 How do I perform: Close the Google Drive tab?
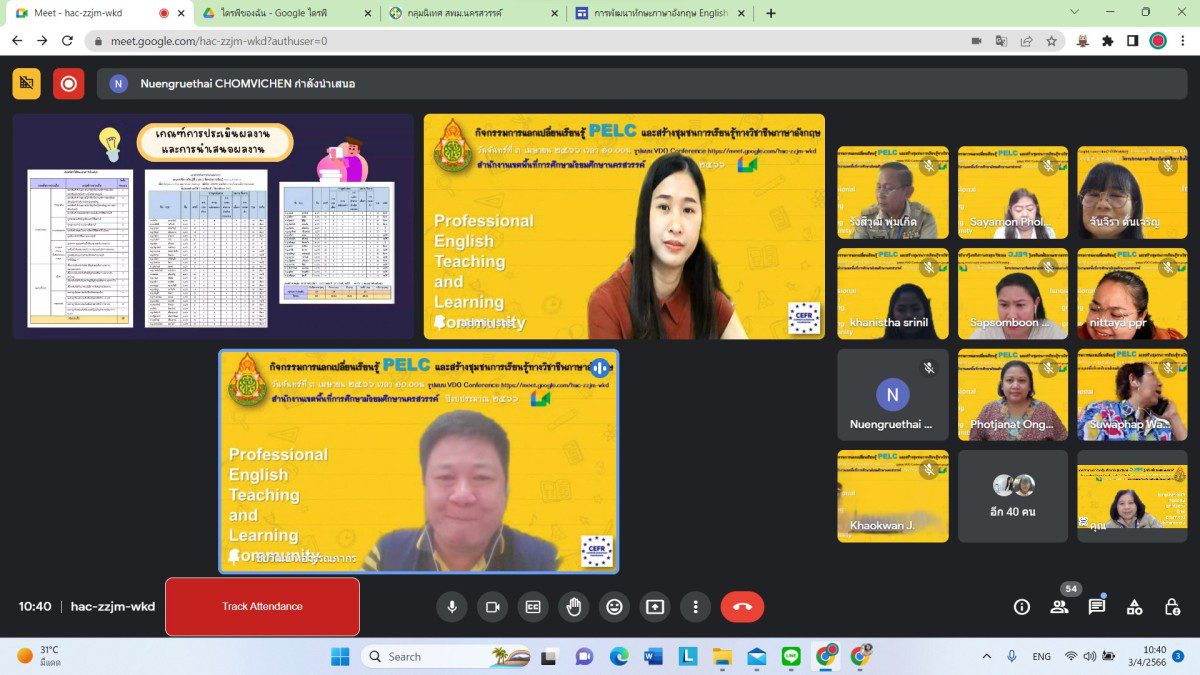(367, 13)
